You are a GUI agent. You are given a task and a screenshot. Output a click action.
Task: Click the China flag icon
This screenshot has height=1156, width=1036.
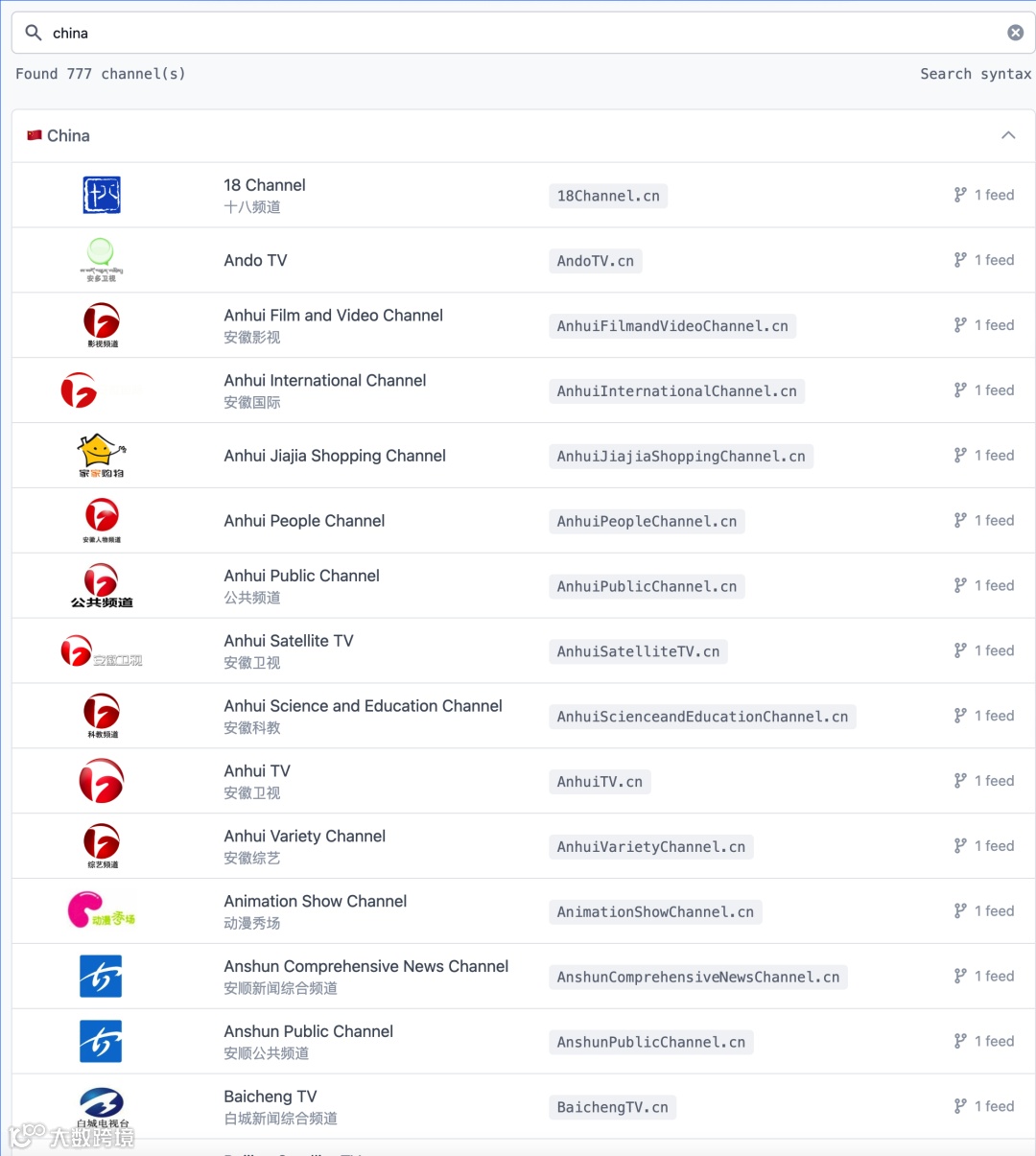(x=35, y=135)
